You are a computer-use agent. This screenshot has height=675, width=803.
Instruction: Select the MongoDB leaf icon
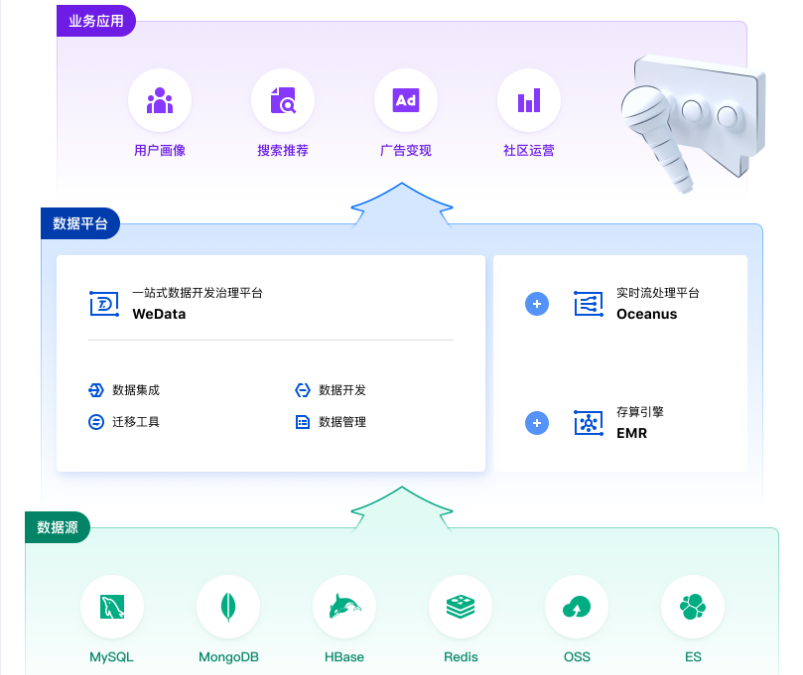(228, 607)
